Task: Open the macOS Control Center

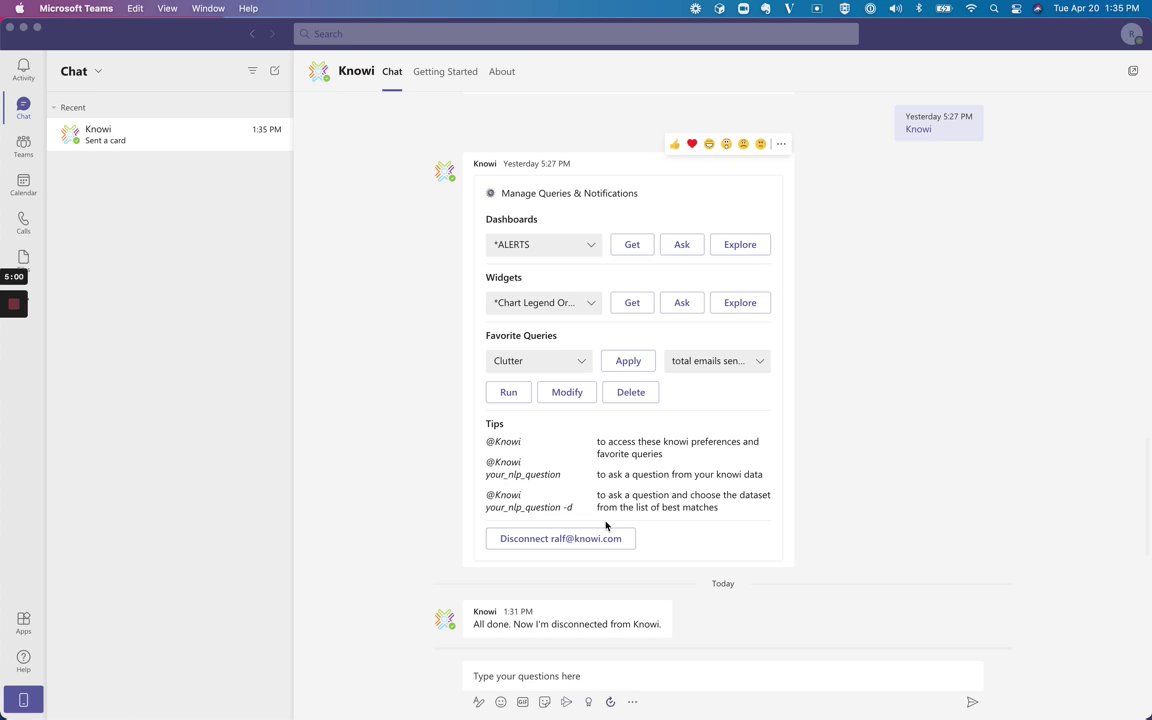Action: tap(1016, 8)
